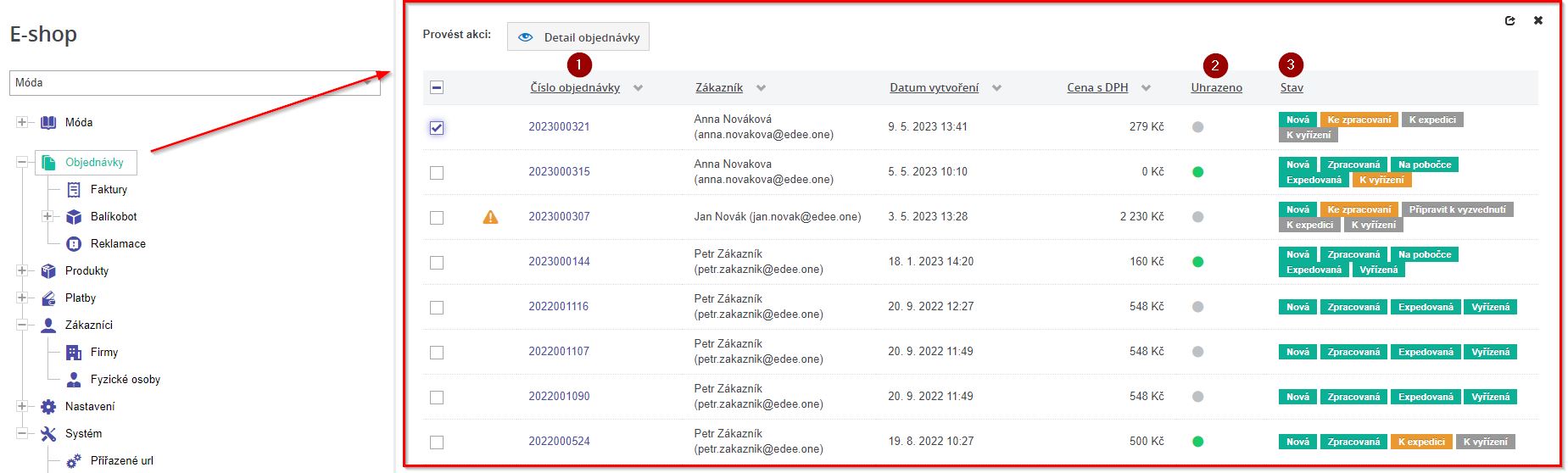Click green paid status dot for order 2023000315
The image size is (1568, 473).
coord(1197,172)
